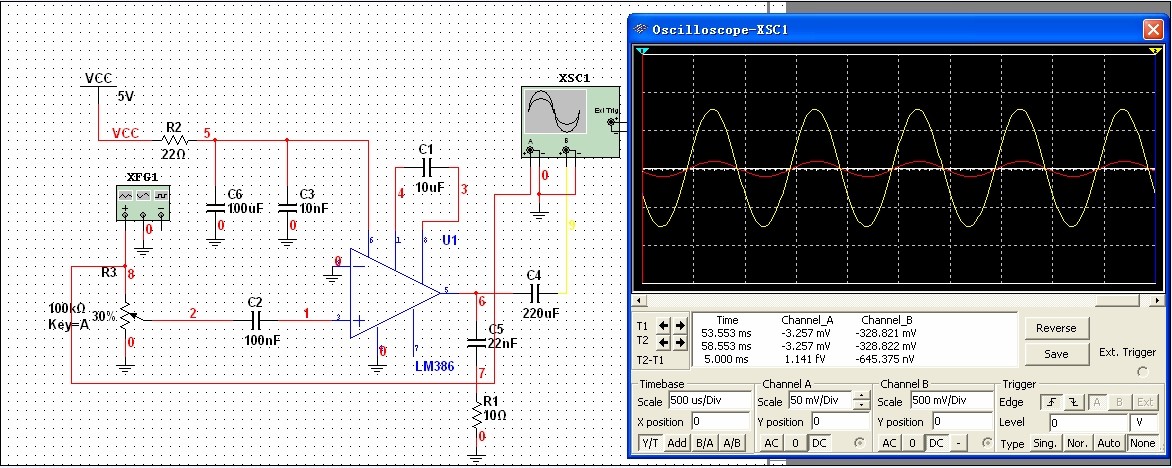Click the Timebase X position field
The image size is (1172, 468).
tap(721, 422)
